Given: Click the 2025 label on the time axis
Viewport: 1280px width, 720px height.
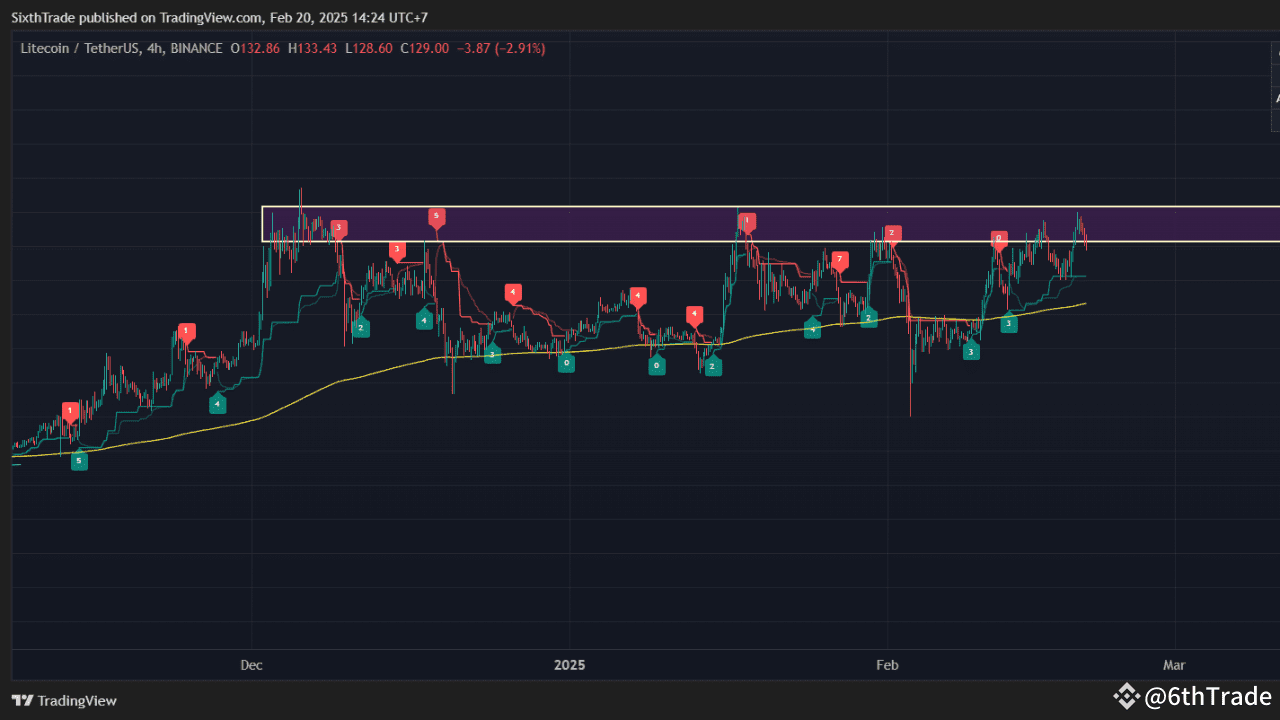Looking at the screenshot, I should pyautogui.click(x=570, y=664).
